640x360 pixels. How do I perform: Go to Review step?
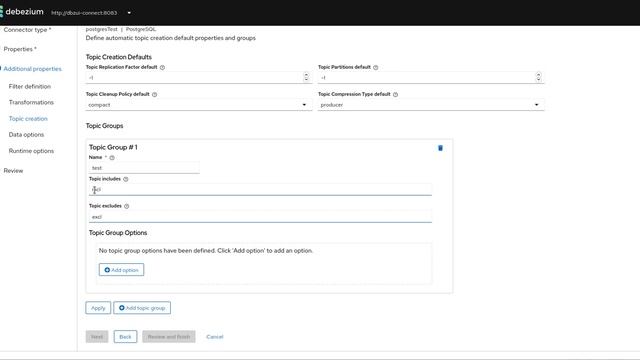point(13,171)
